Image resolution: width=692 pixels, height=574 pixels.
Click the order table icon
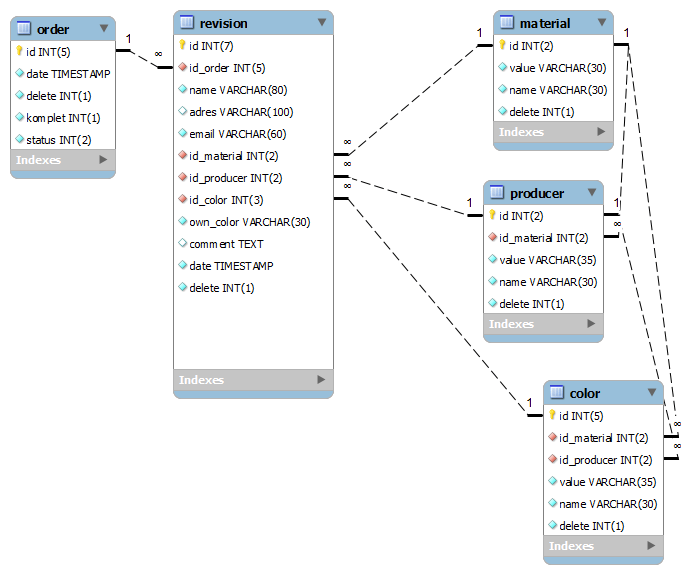tap(25, 29)
